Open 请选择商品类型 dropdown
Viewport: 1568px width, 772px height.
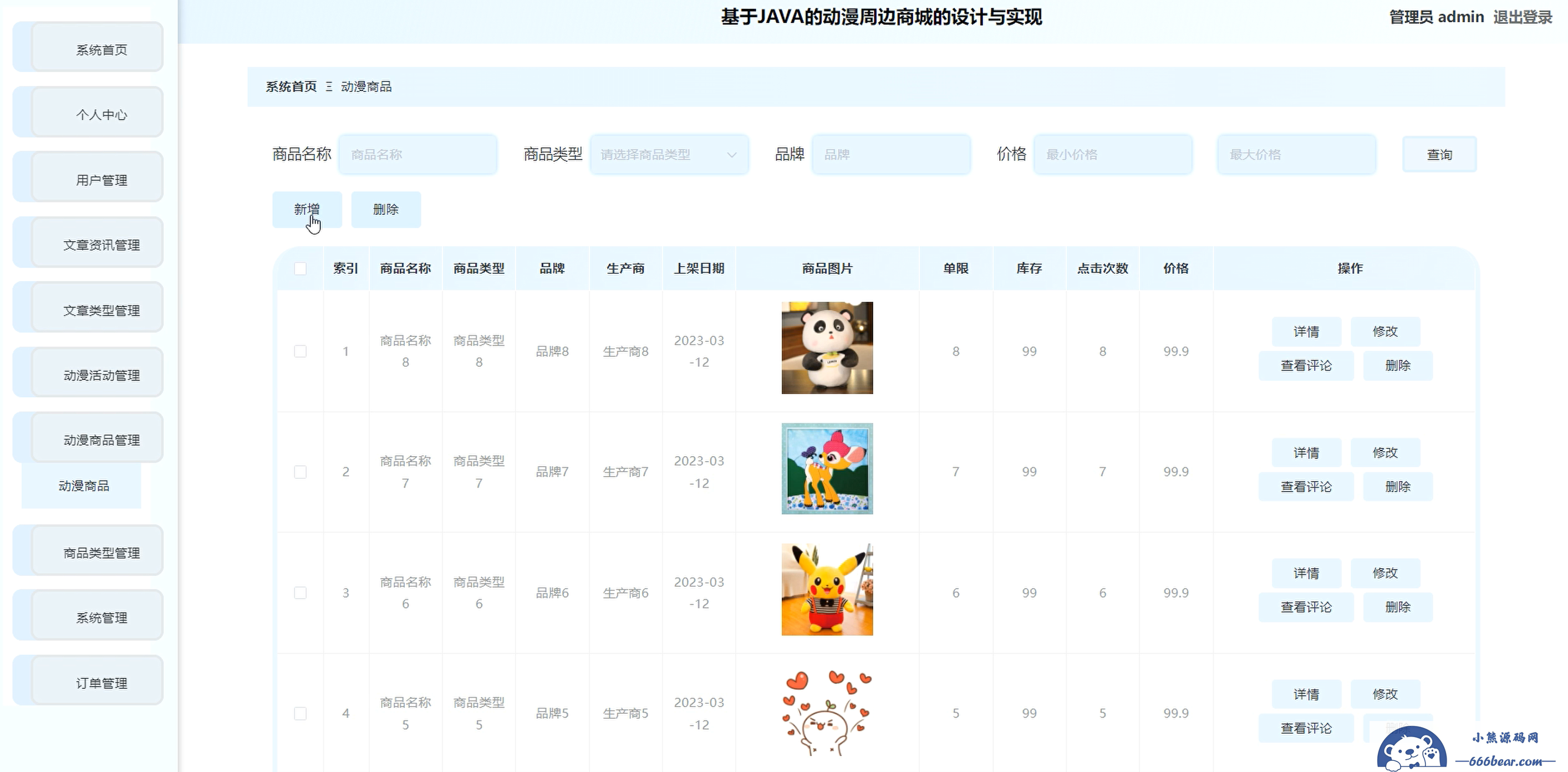669,155
